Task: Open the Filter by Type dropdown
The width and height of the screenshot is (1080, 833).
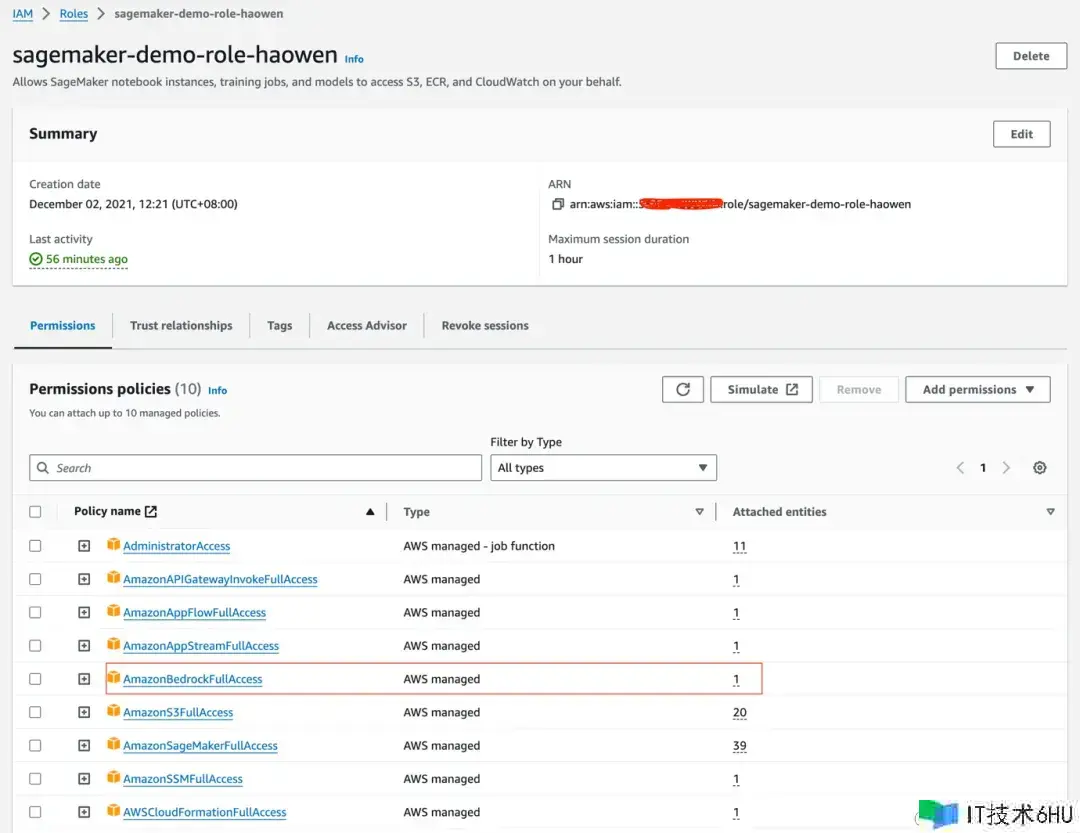Action: pos(603,468)
